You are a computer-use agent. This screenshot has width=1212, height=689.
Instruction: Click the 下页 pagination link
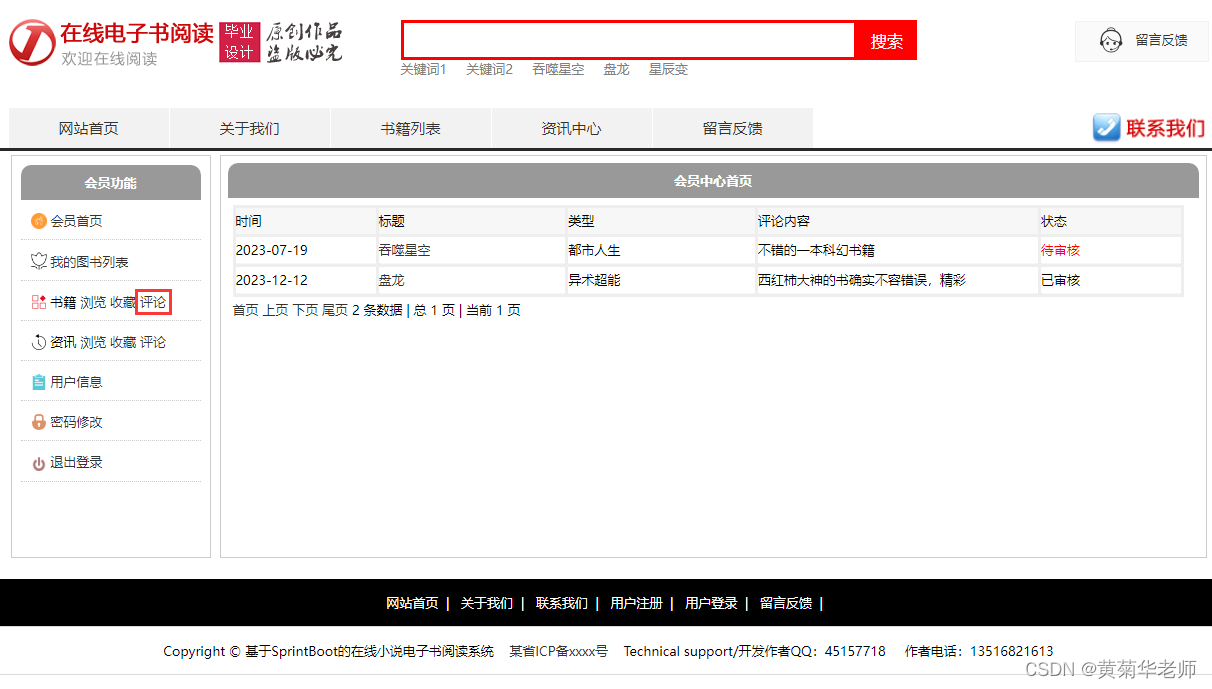click(x=305, y=310)
